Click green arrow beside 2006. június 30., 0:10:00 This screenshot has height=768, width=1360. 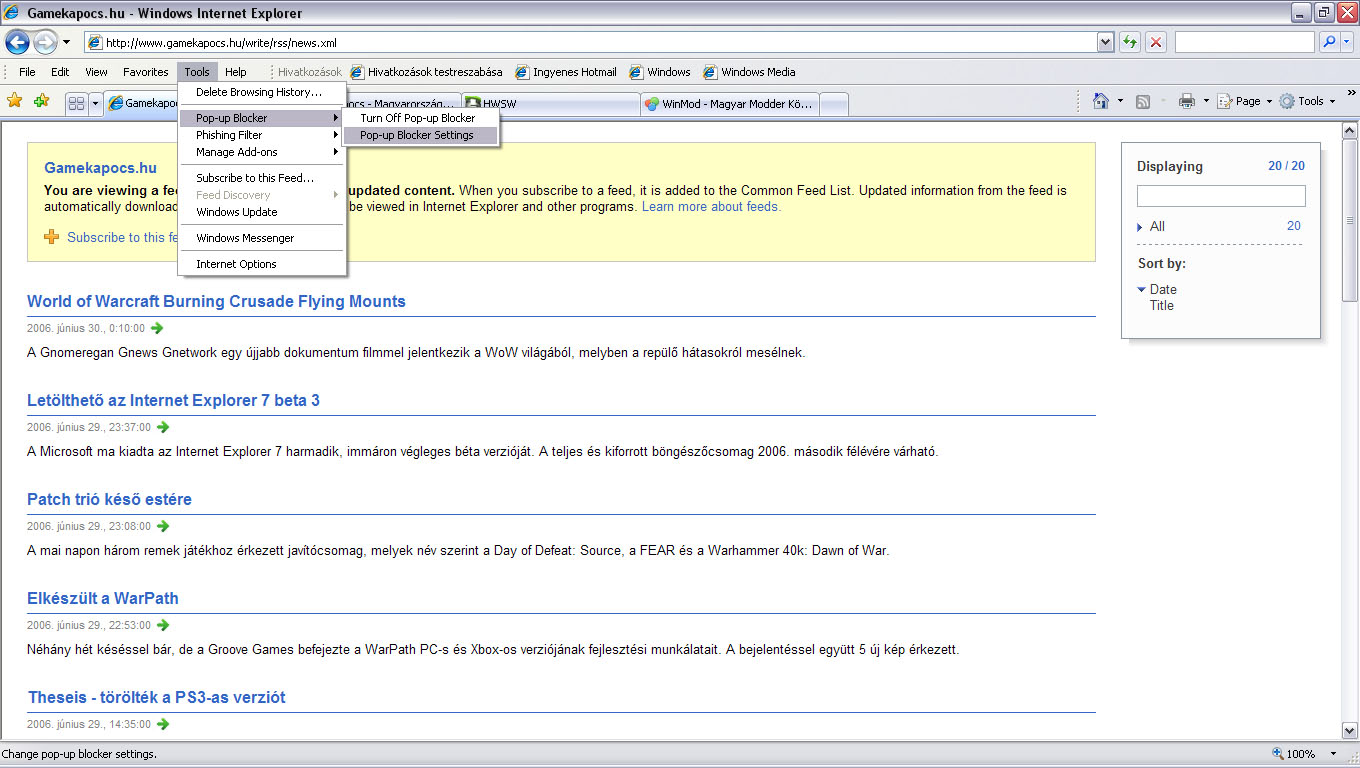[x=157, y=328]
